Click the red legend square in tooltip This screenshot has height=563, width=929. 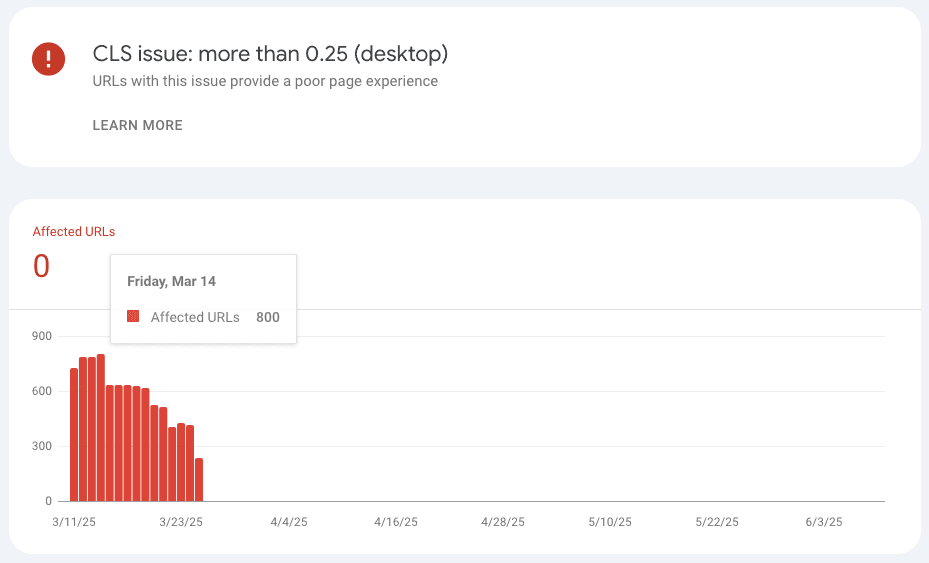[x=133, y=317]
